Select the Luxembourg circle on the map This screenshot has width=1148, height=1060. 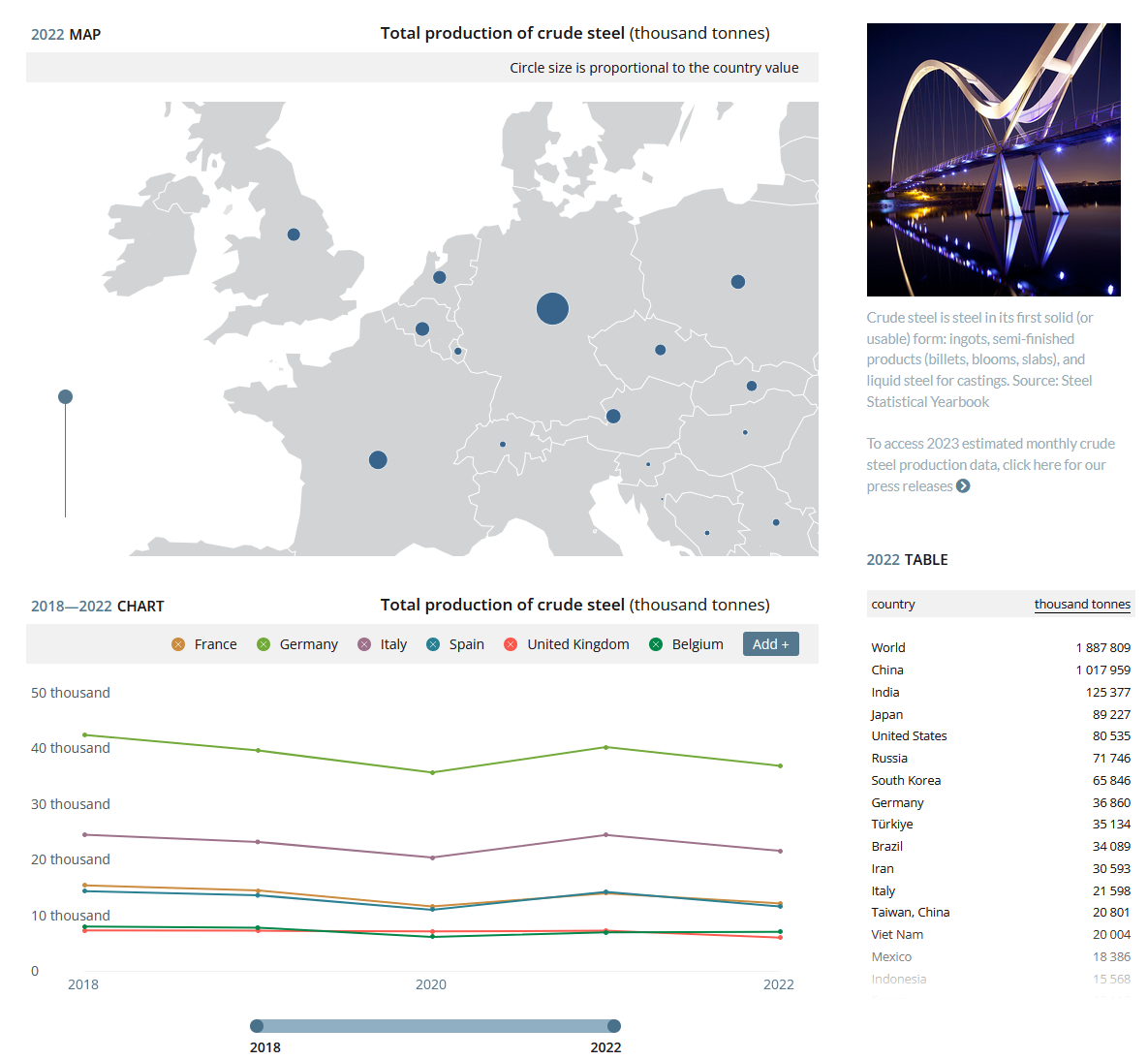point(457,352)
